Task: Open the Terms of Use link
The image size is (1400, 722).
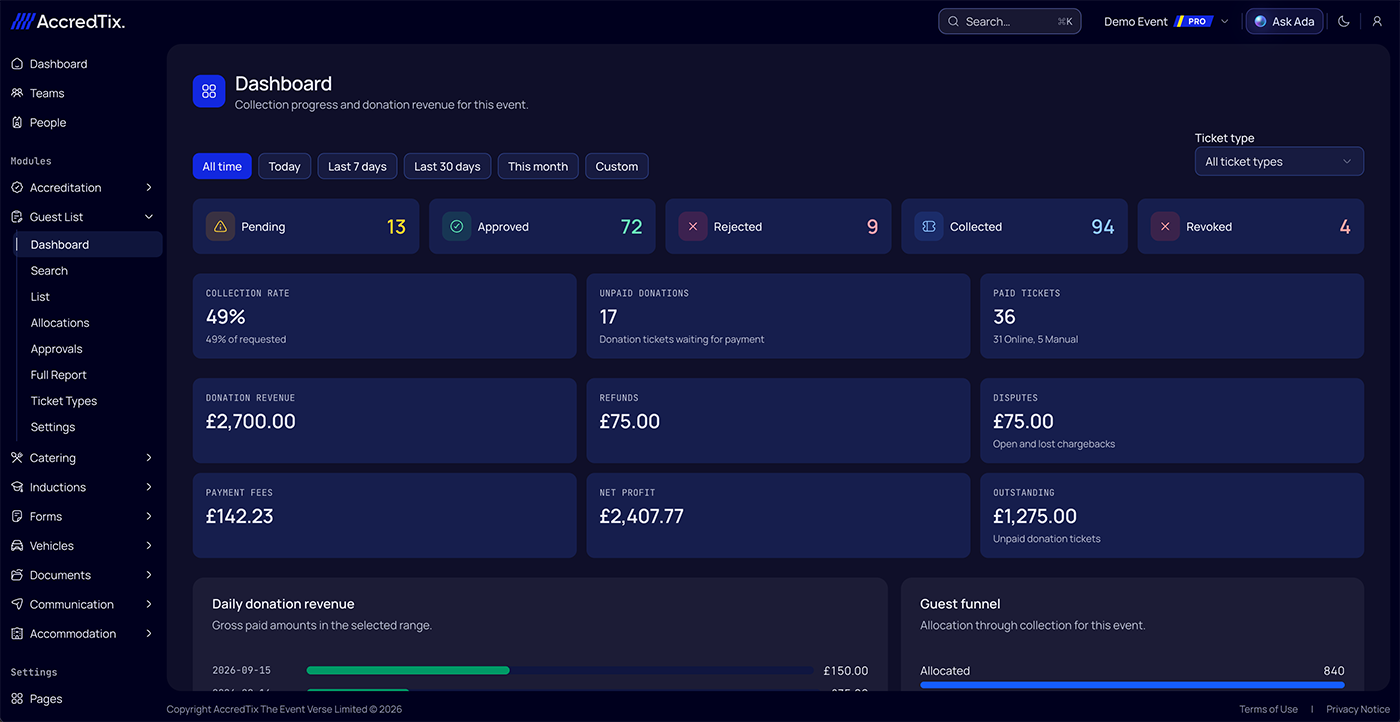Action: click(x=1268, y=709)
